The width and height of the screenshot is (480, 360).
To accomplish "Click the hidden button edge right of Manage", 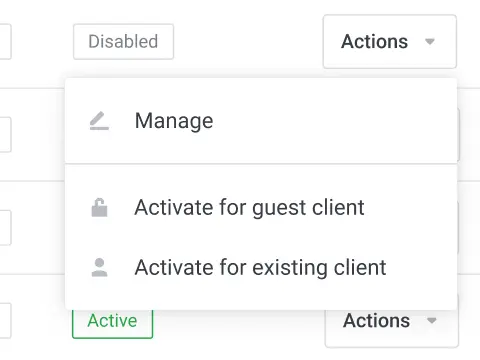I will click(459, 135).
